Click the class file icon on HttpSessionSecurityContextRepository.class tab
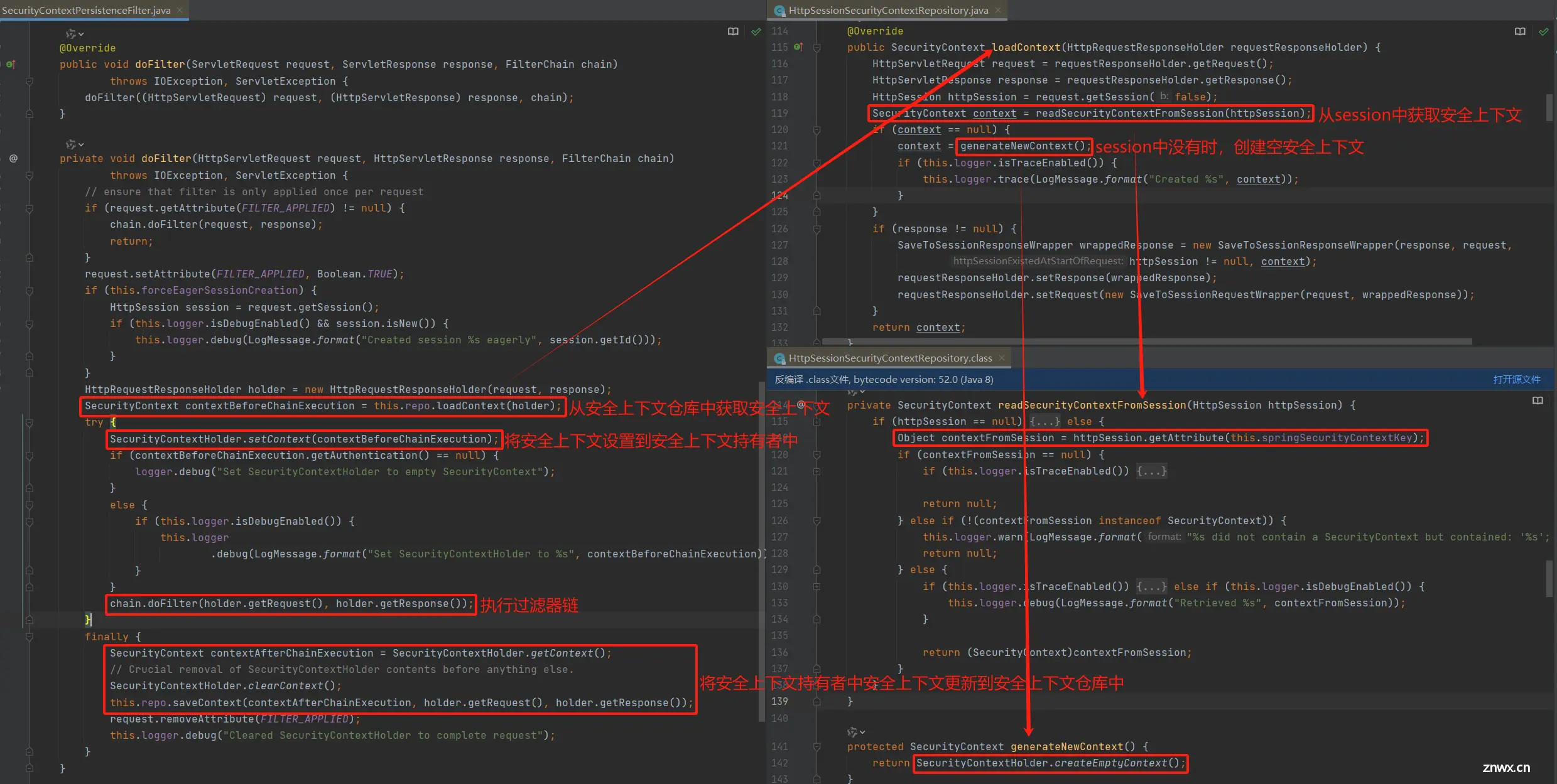The height and width of the screenshot is (784, 1557). pyautogui.click(x=779, y=358)
